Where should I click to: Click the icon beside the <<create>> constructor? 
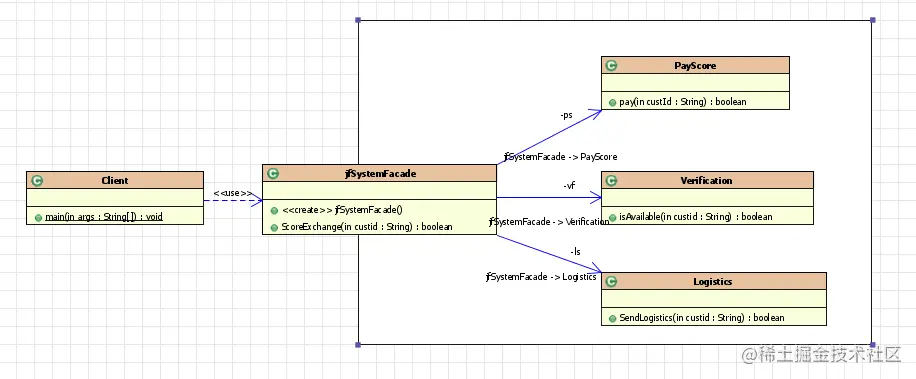pos(274,210)
